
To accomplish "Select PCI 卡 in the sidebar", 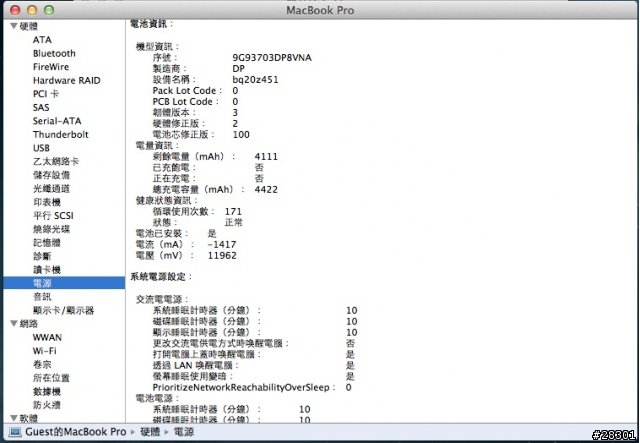I will (x=46, y=94).
